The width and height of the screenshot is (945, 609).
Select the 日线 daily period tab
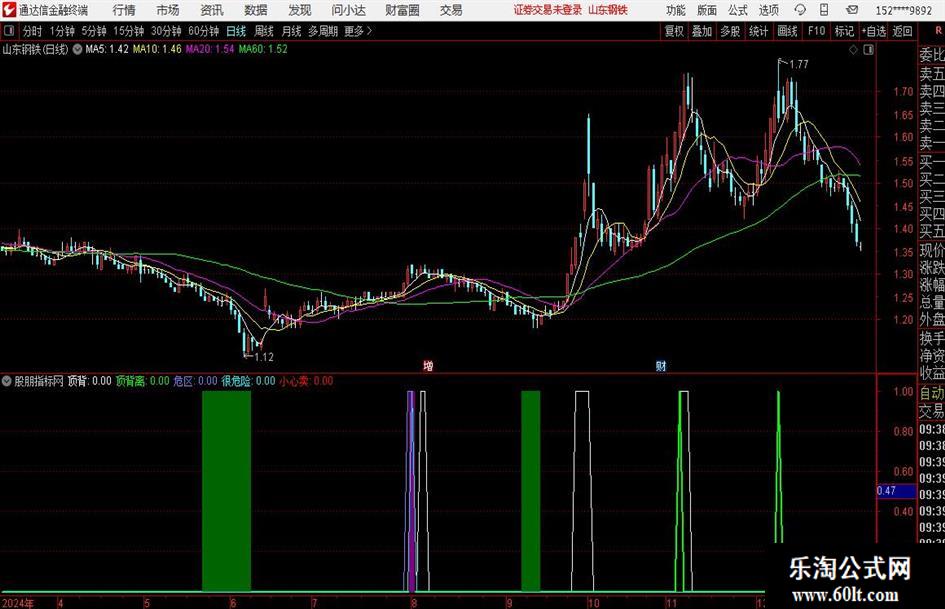[236, 31]
